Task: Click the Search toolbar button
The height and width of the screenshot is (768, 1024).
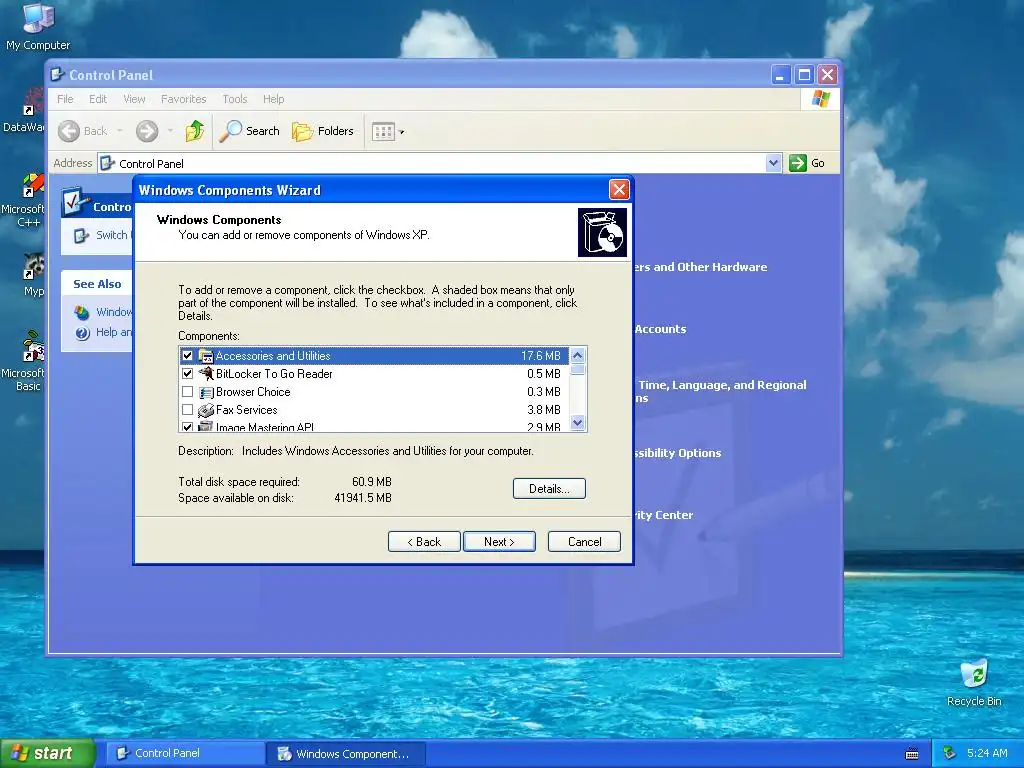Action: pos(249,131)
